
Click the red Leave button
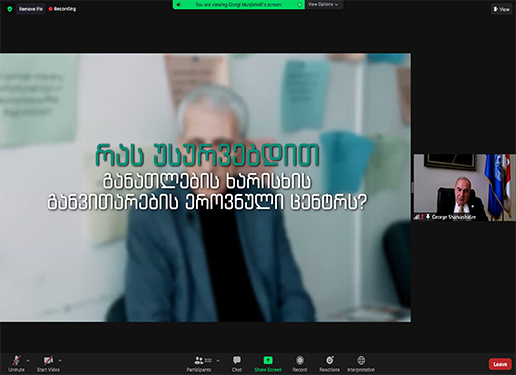(500, 364)
